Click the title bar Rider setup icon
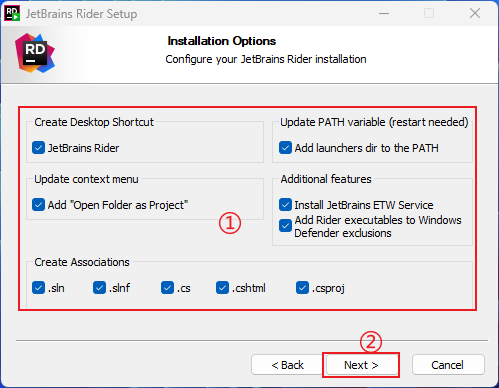This screenshot has height=388, width=499. (12, 14)
